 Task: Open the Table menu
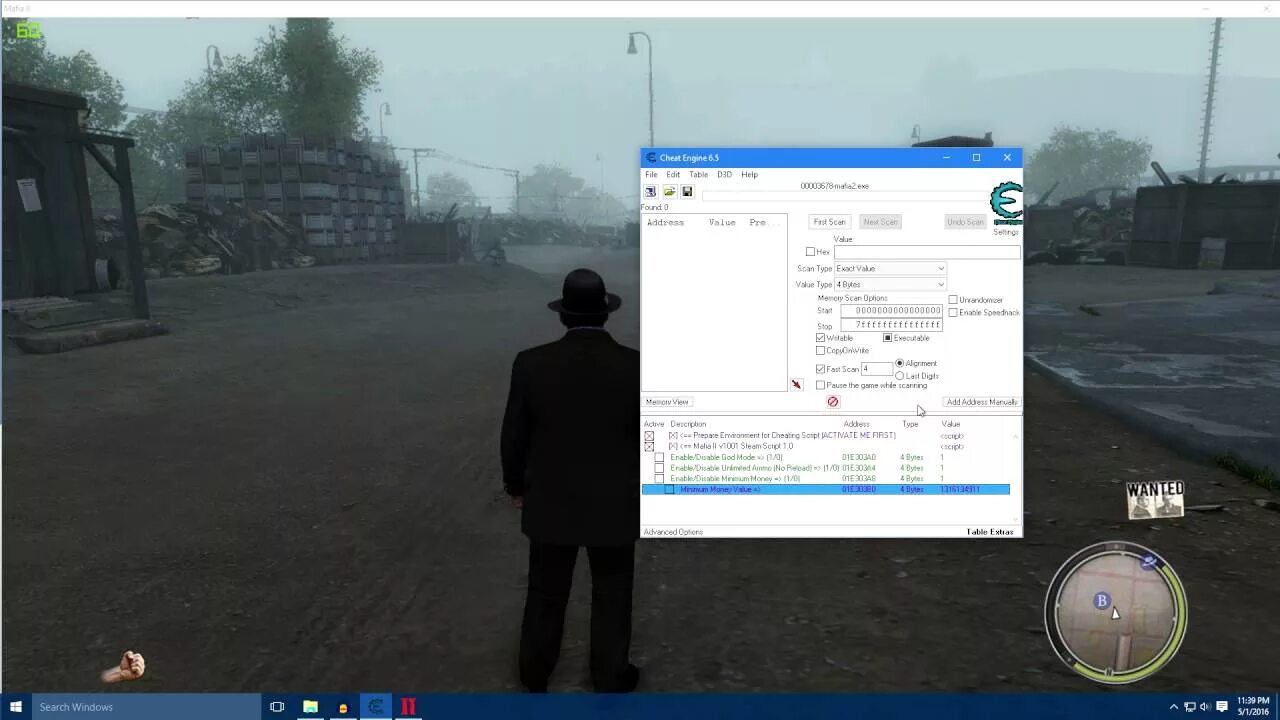(x=698, y=174)
